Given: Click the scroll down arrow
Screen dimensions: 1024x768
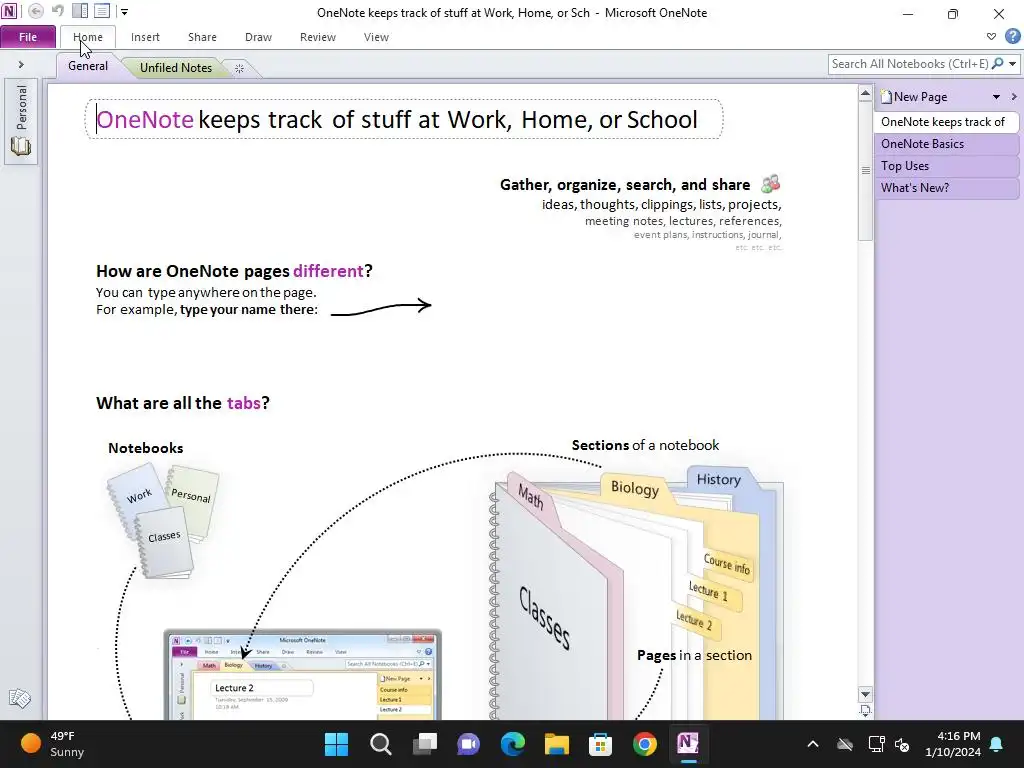Looking at the screenshot, I should click(x=865, y=694).
